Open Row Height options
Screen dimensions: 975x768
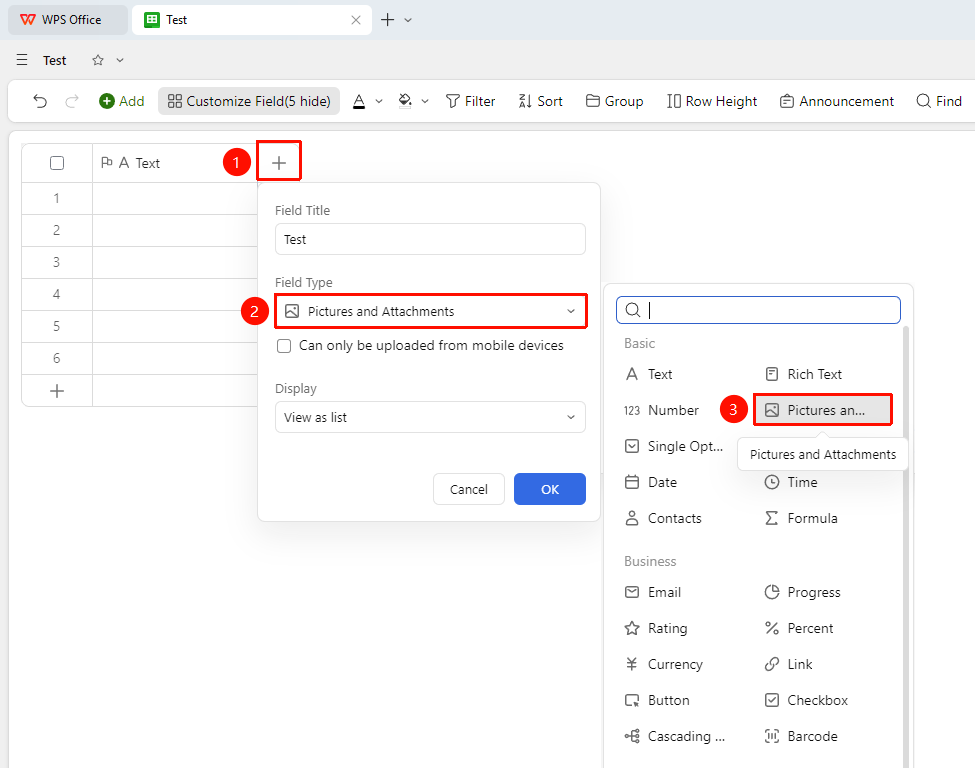712,101
